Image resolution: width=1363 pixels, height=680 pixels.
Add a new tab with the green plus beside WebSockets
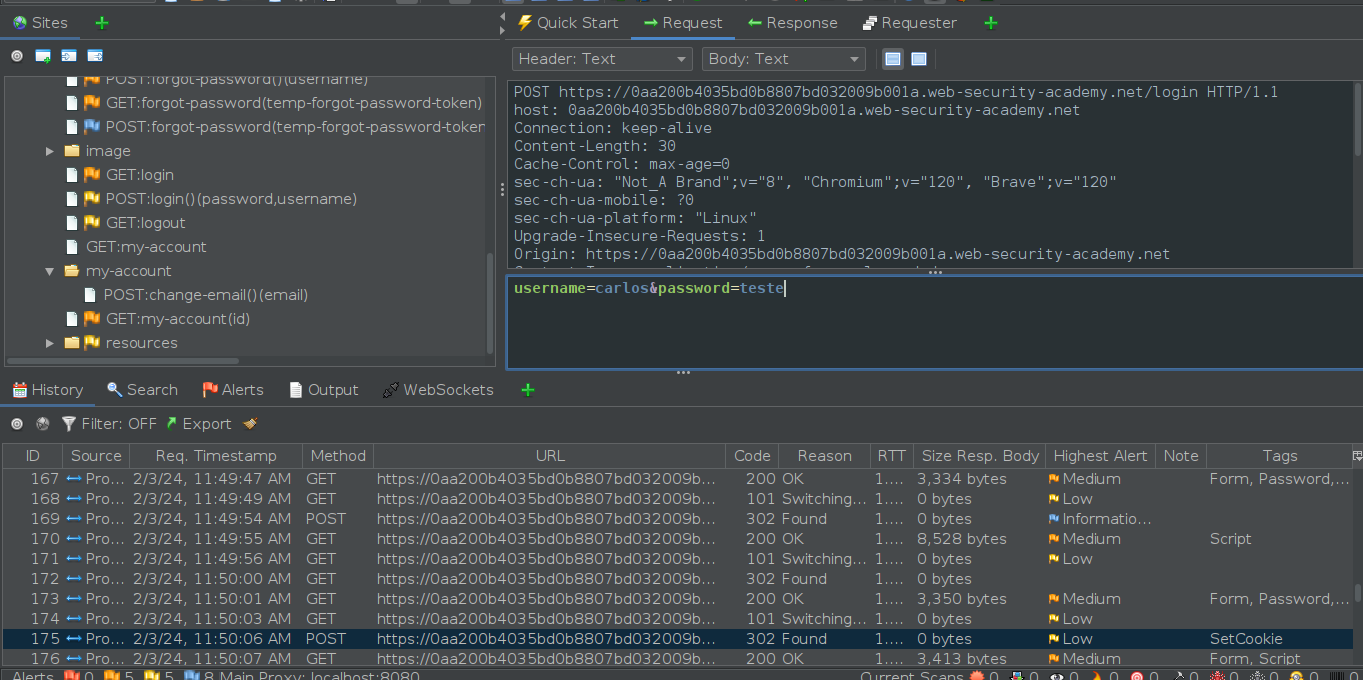528,390
